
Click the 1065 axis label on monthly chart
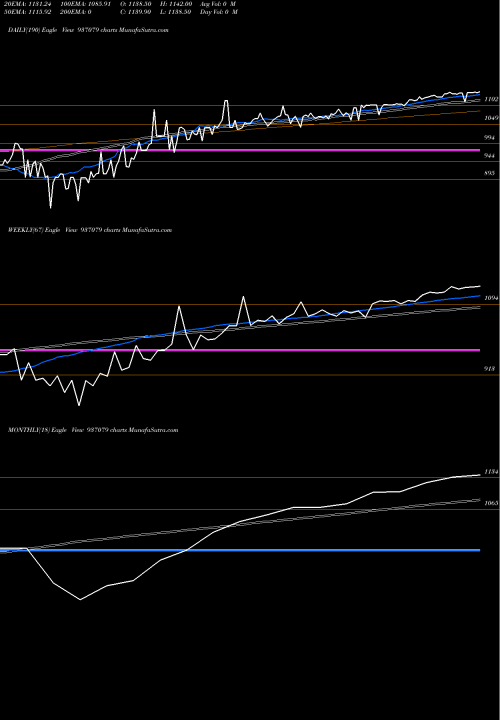click(491, 503)
